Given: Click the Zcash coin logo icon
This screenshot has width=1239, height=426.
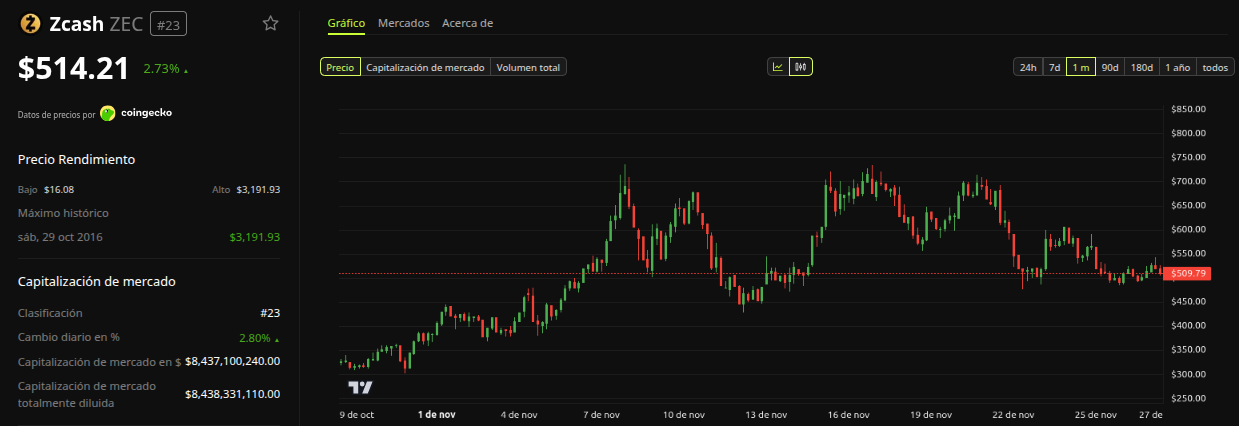Looking at the screenshot, I should click(29, 23).
